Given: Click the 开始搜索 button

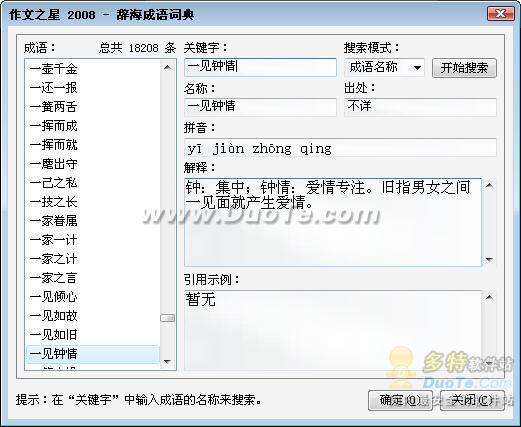Looking at the screenshot, I should pyautogui.click(x=464, y=68).
